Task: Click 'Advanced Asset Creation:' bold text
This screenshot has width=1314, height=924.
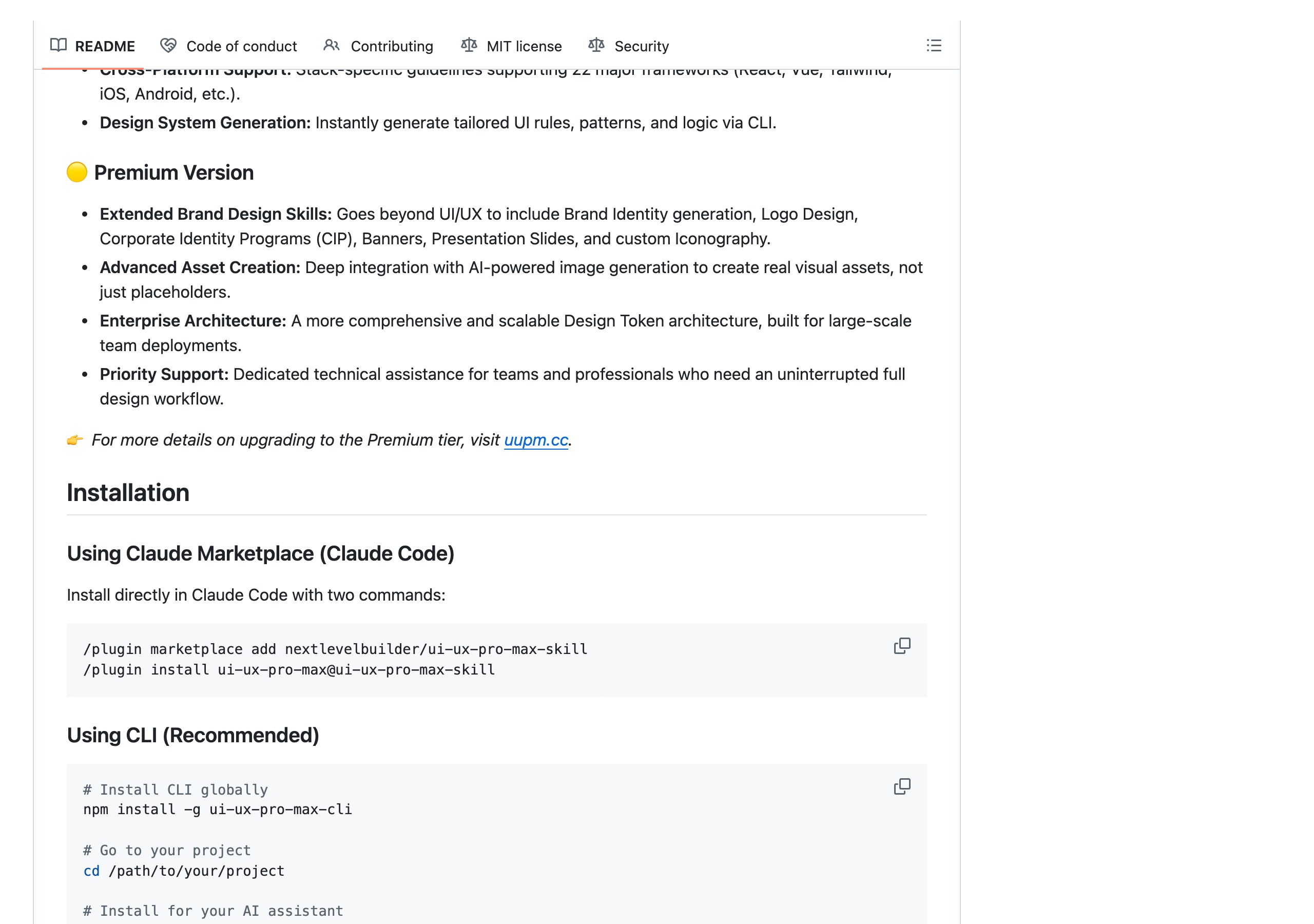Action: (x=200, y=267)
